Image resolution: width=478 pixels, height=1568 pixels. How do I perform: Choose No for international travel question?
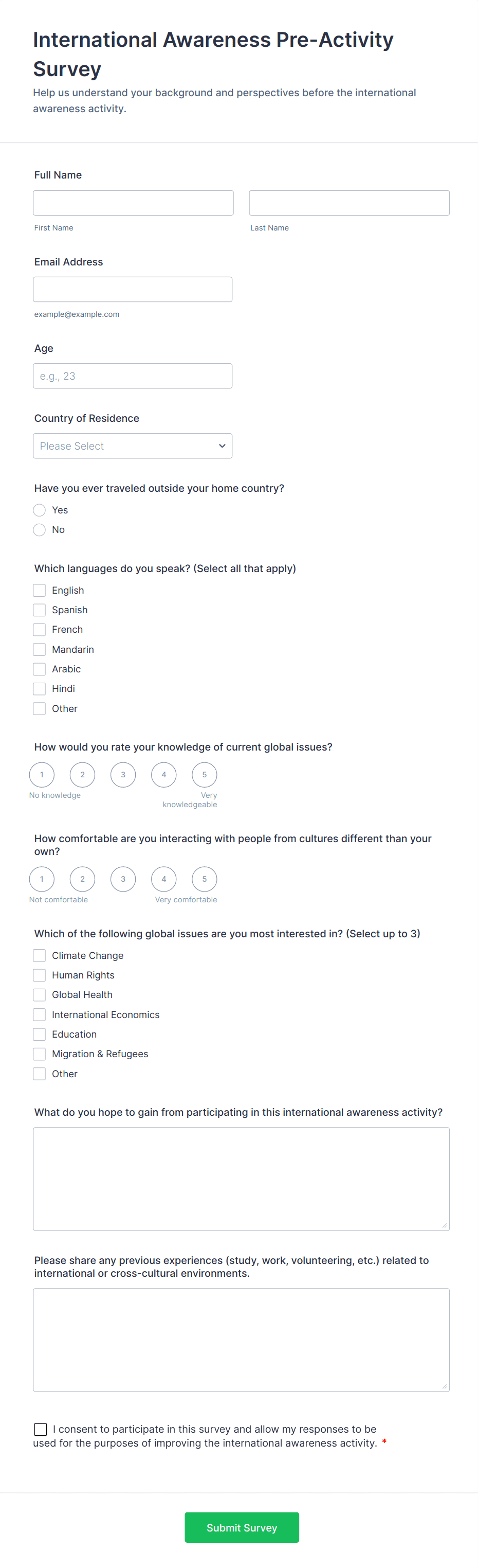point(39,529)
